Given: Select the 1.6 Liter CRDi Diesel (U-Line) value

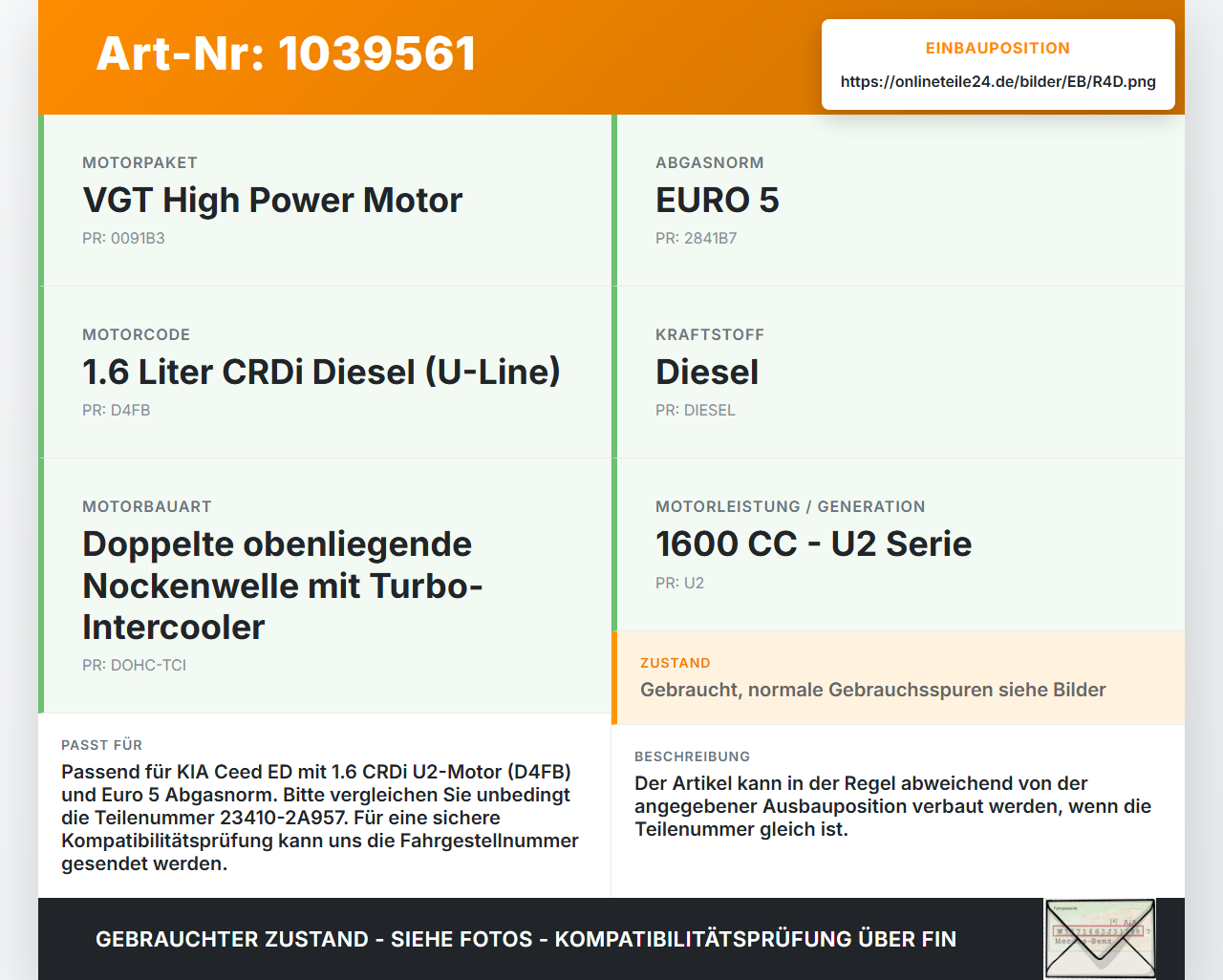Looking at the screenshot, I should point(321,373).
